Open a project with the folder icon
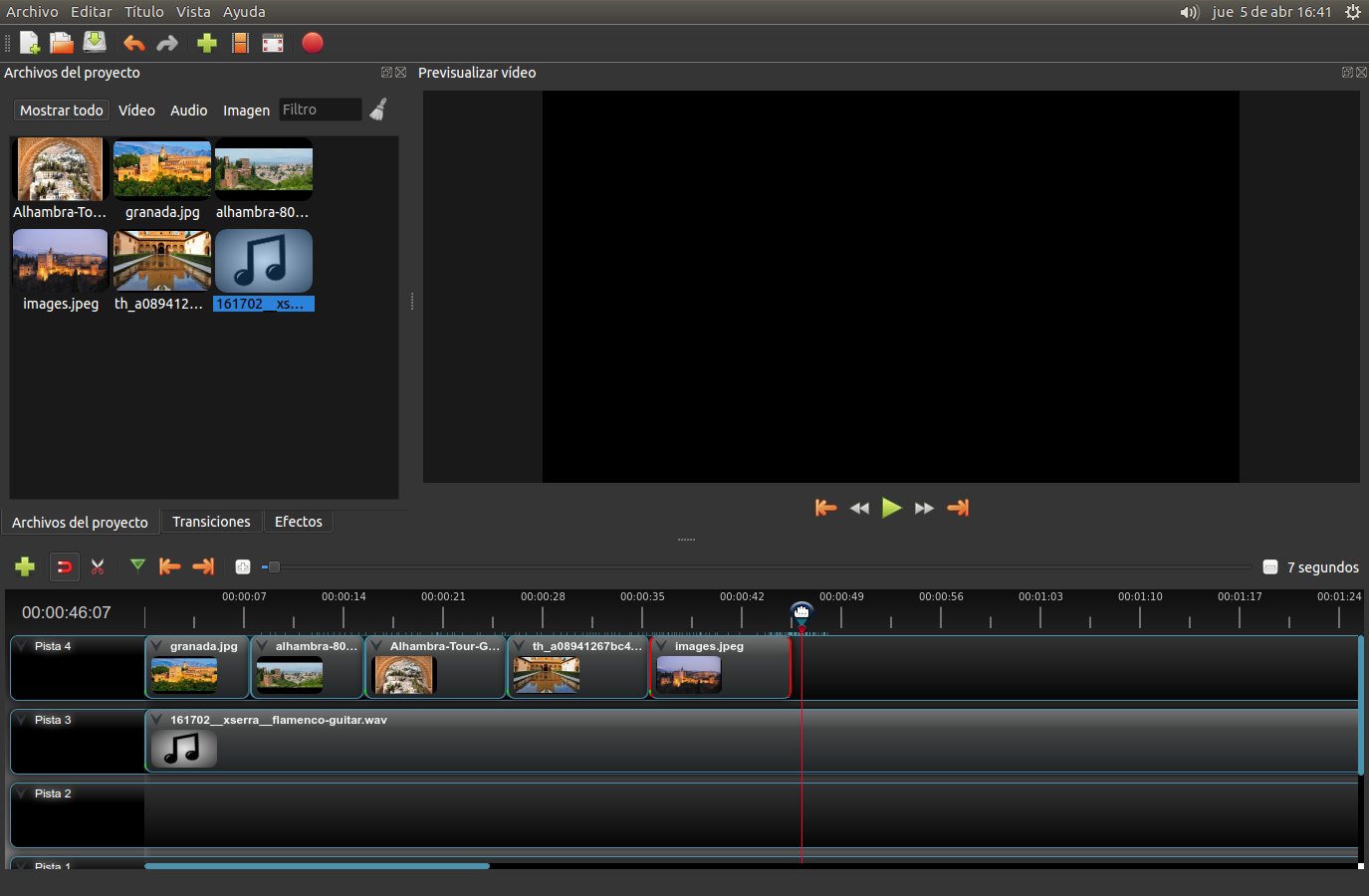This screenshot has width=1369, height=896. click(x=62, y=43)
